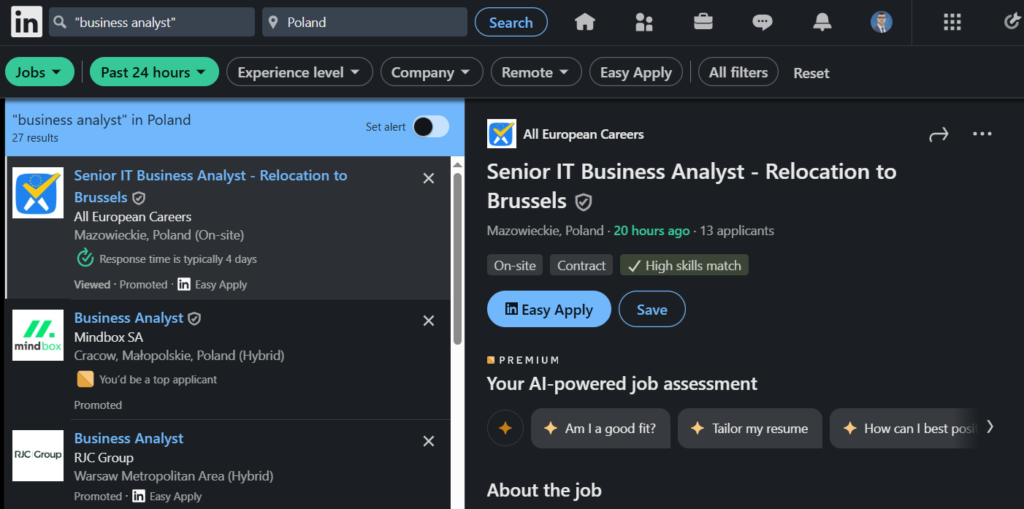Image resolution: width=1024 pixels, height=509 pixels.
Task: Click the "27 results" count text
Action: click(x=35, y=138)
